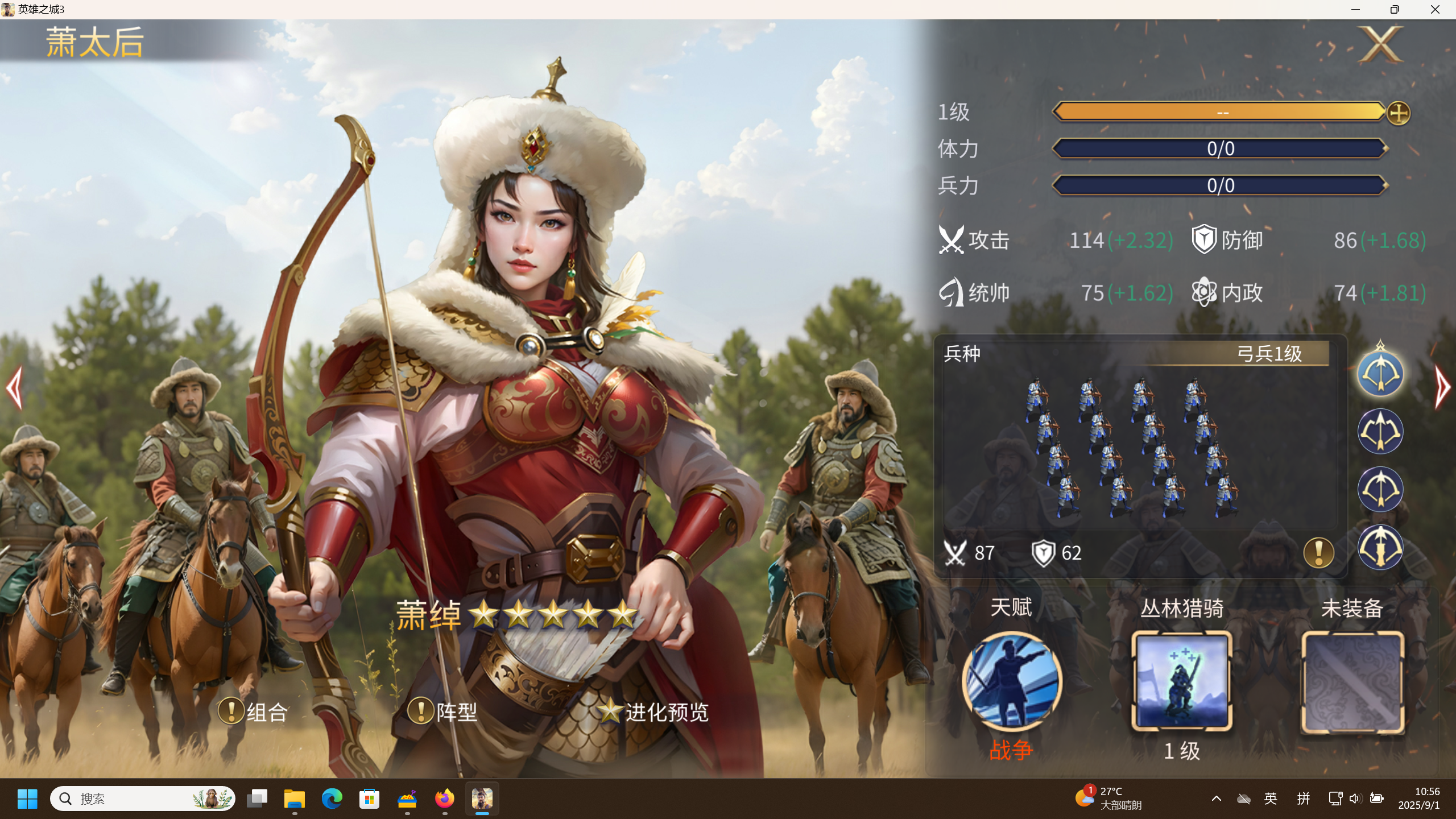This screenshot has width=1456, height=819.
Task: Select the third troop type icon
Action: (x=1380, y=490)
